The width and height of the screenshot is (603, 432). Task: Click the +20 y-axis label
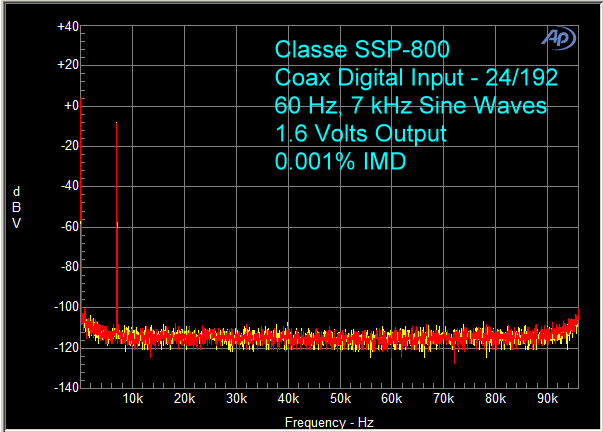tap(68, 66)
